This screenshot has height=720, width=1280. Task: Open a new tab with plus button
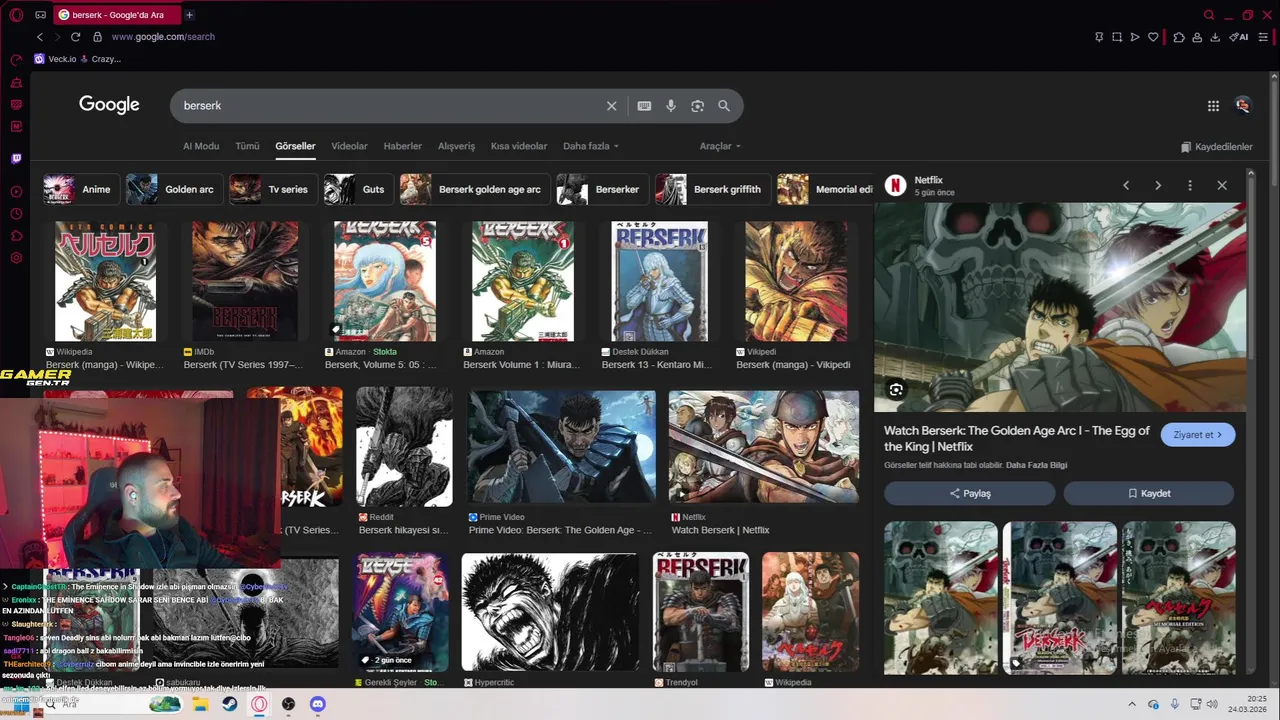(189, 15)
